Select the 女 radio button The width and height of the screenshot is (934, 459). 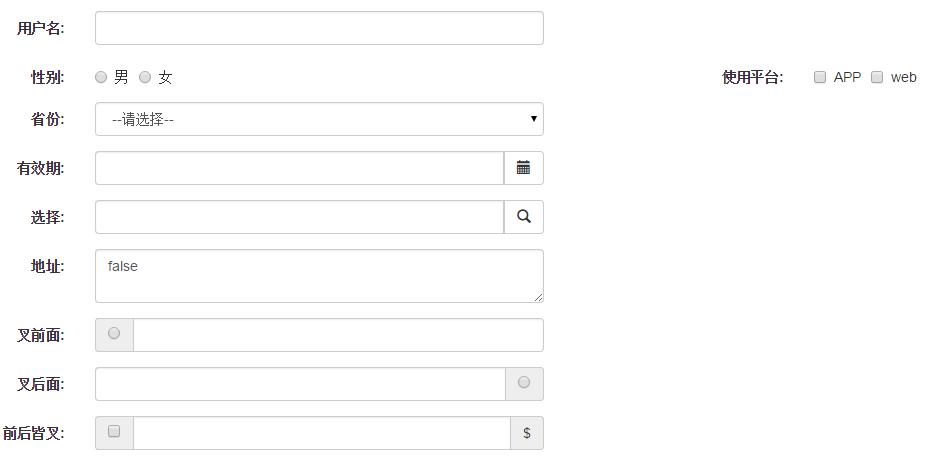[x=145, y=77]
